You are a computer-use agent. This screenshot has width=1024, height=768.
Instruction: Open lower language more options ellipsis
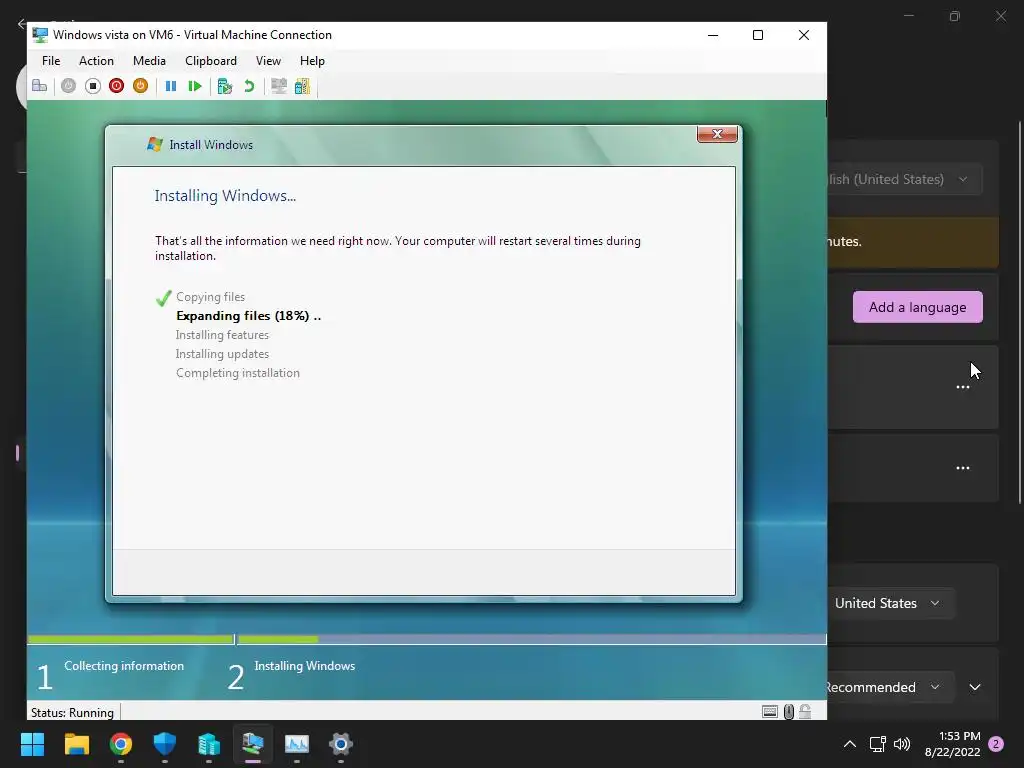click(x=963, y=468)
